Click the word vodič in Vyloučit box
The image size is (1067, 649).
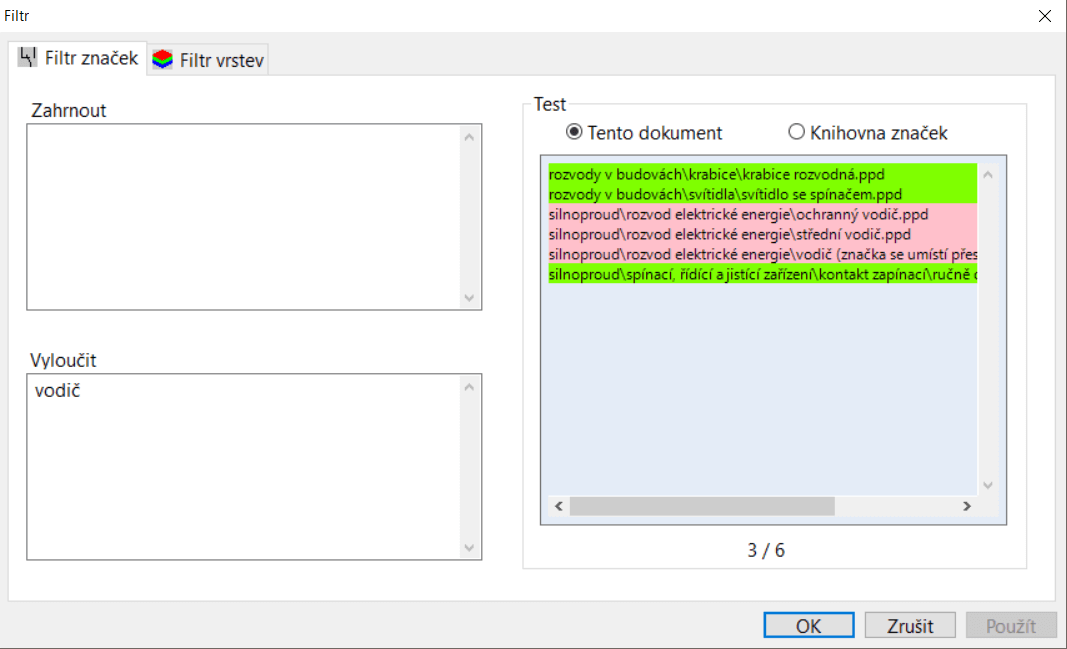57,390
